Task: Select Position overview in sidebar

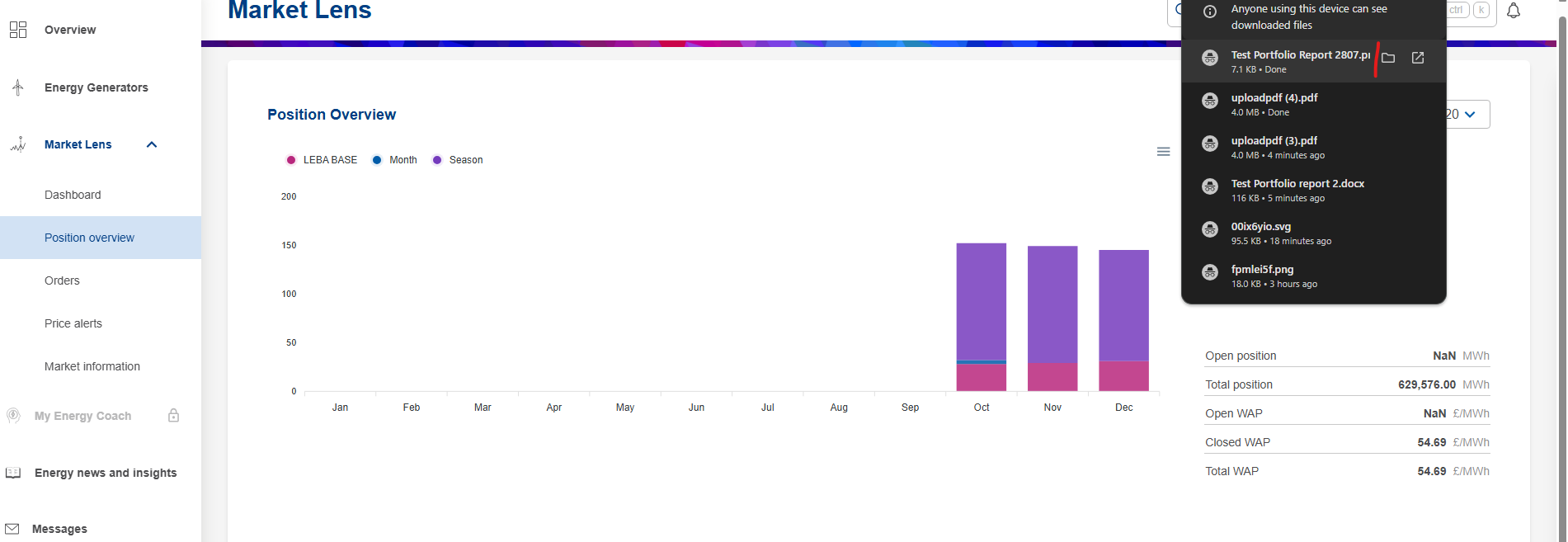Action: coord(89,238)
